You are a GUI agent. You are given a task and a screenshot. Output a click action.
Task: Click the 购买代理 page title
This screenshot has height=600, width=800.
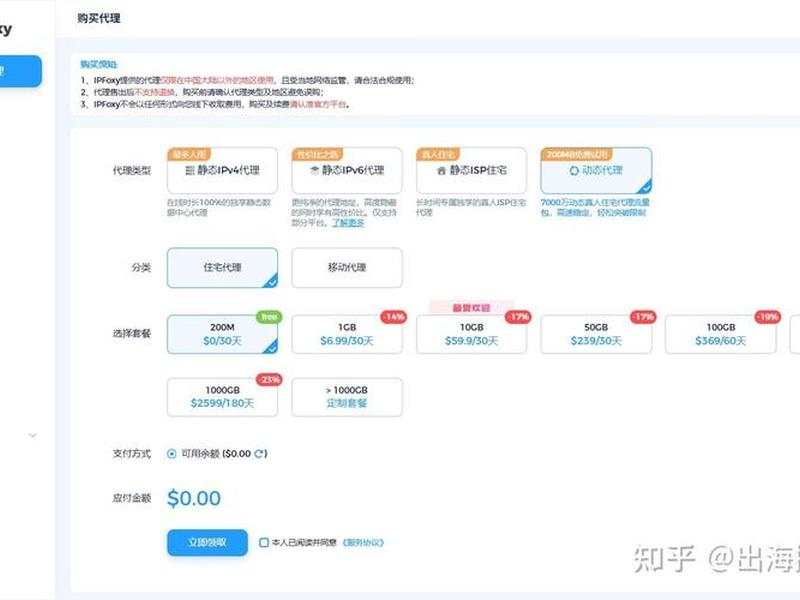[99, 18]
